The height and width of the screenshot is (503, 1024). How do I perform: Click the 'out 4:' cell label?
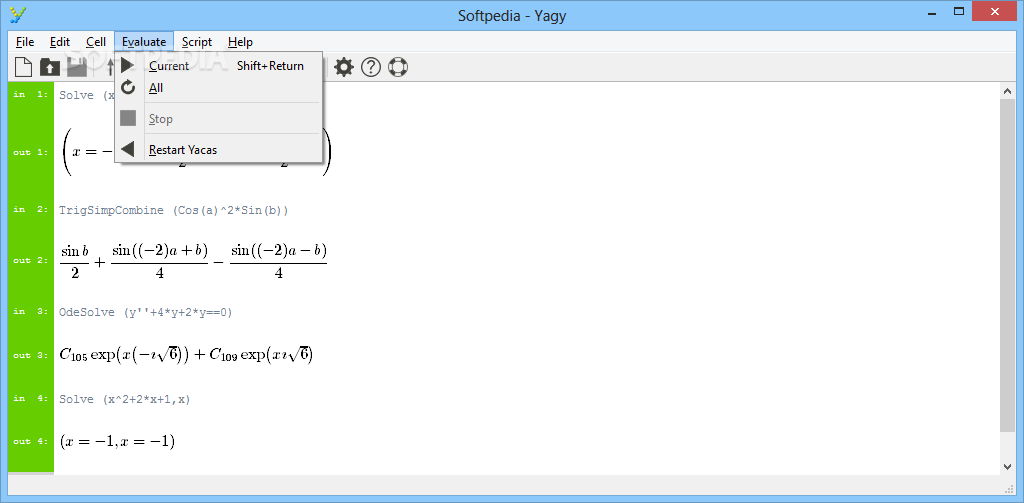tap(31, 442)
